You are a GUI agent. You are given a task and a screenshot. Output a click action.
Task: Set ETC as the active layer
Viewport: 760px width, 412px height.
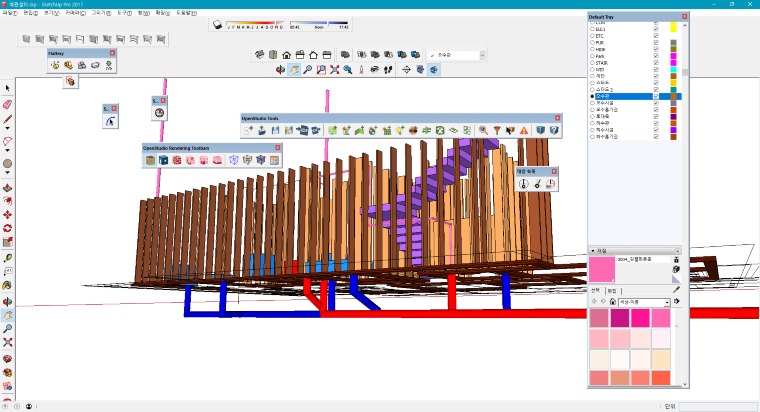tap(592, 34)
